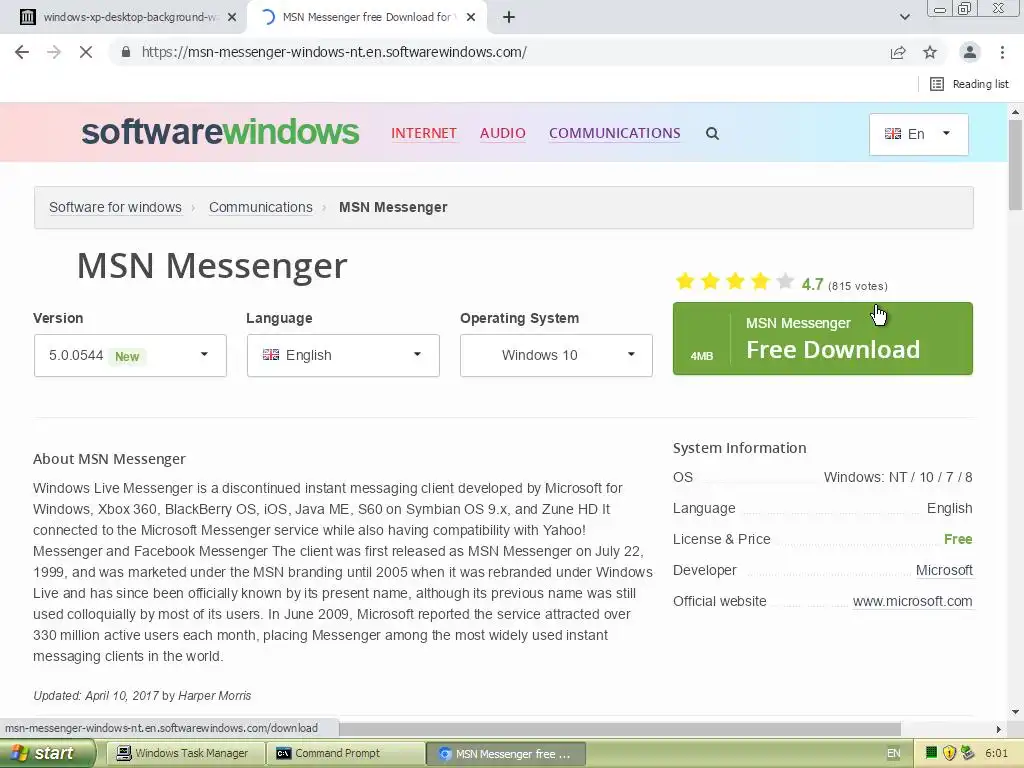Open Chrome three-dot menu
The height and width of the screenshot is (768, 1024).
(x=1002, y=52)
